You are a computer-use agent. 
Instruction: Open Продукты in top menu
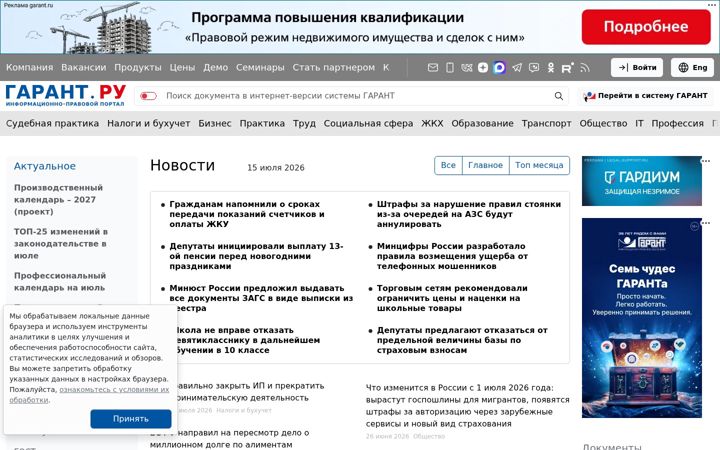[138, 68]
